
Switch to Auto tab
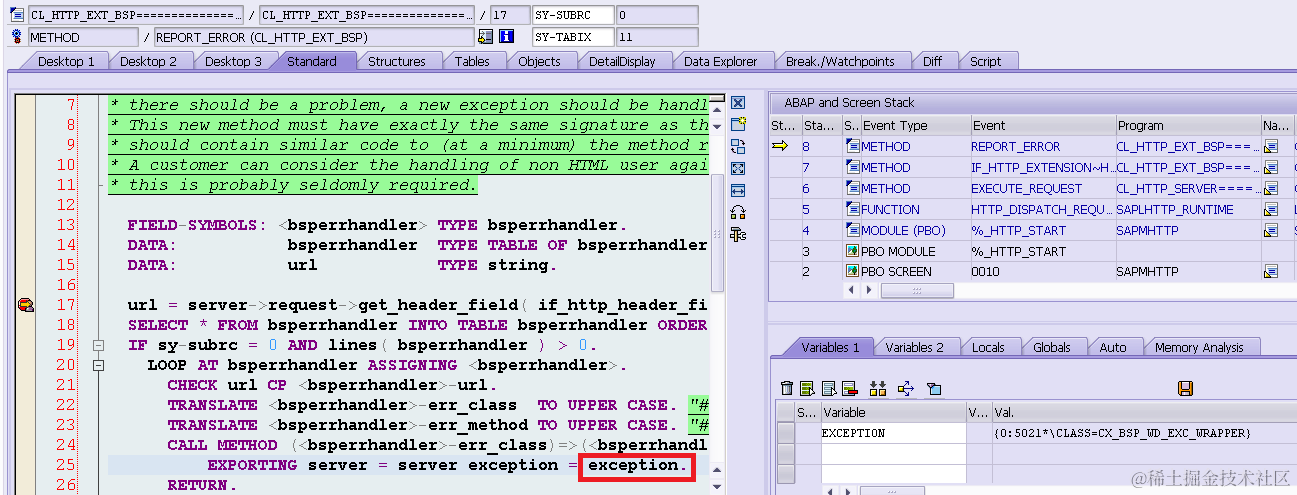coord(1113,347)
